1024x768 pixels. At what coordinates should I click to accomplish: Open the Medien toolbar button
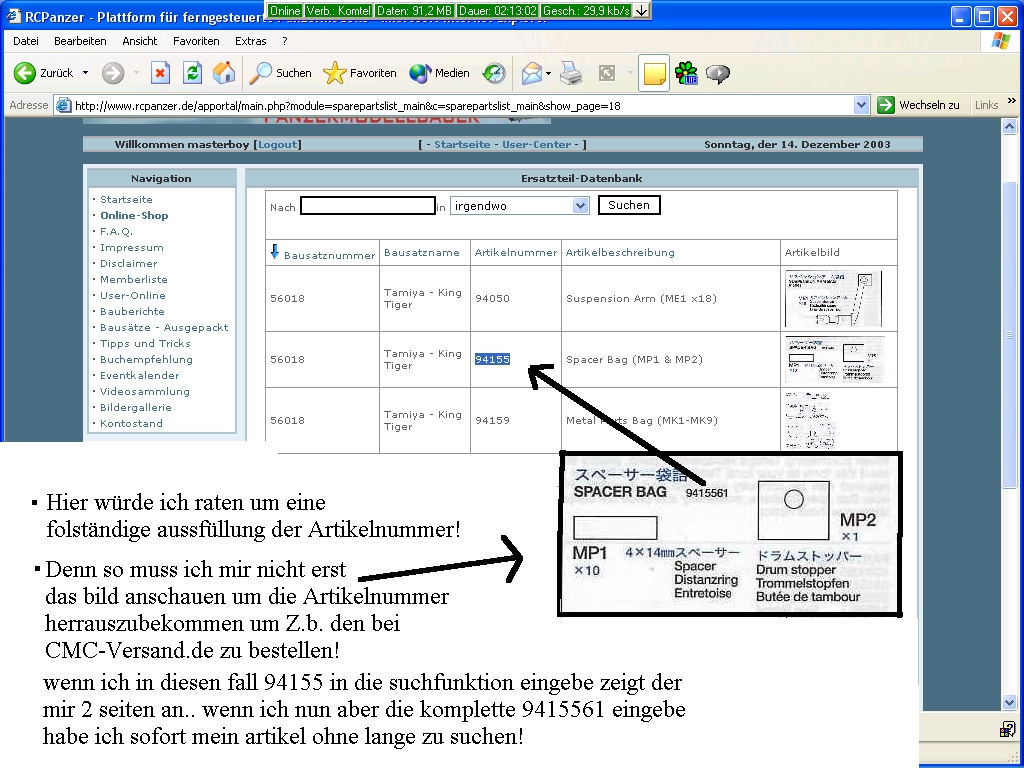click(x=439, y=73)
